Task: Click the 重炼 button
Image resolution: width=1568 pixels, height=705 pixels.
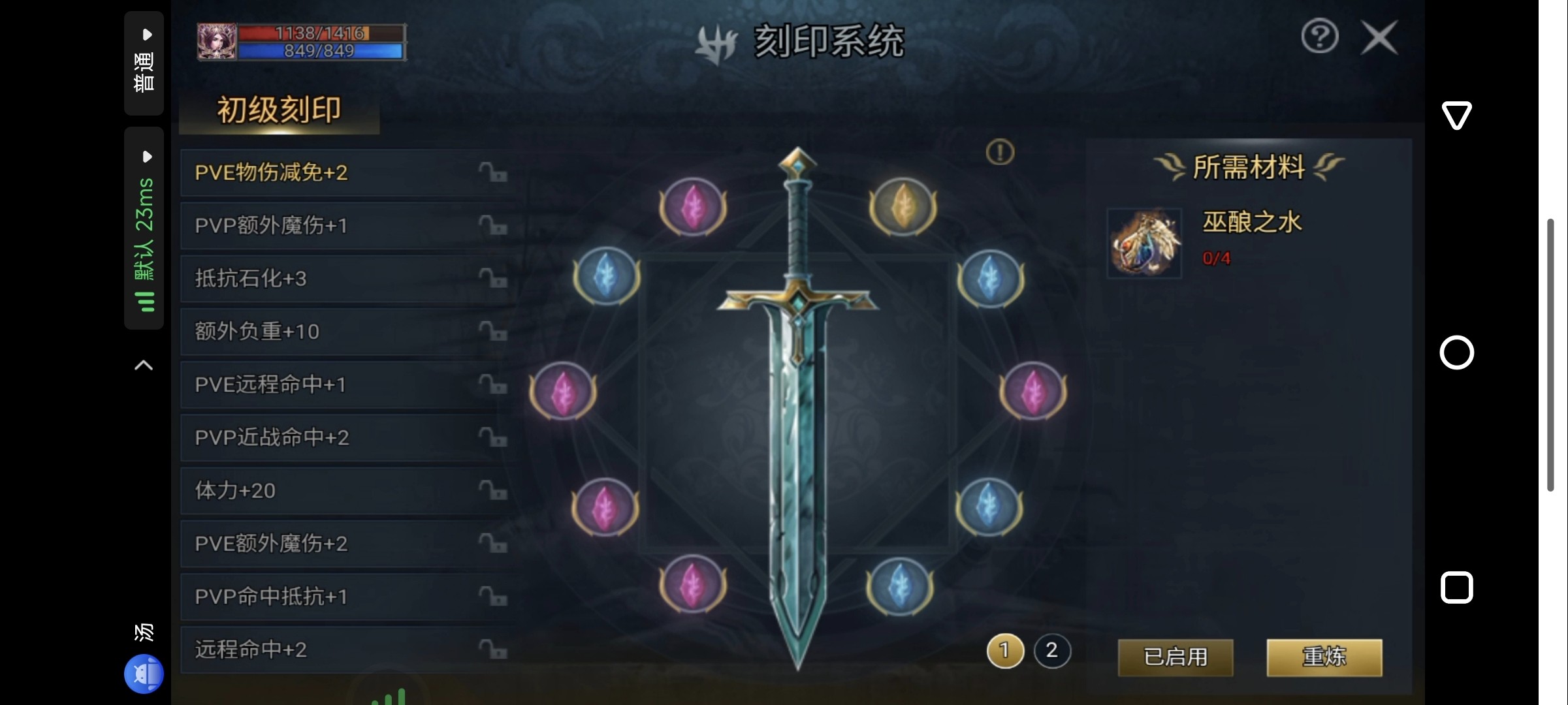Action: click(x=1324, y=657)
